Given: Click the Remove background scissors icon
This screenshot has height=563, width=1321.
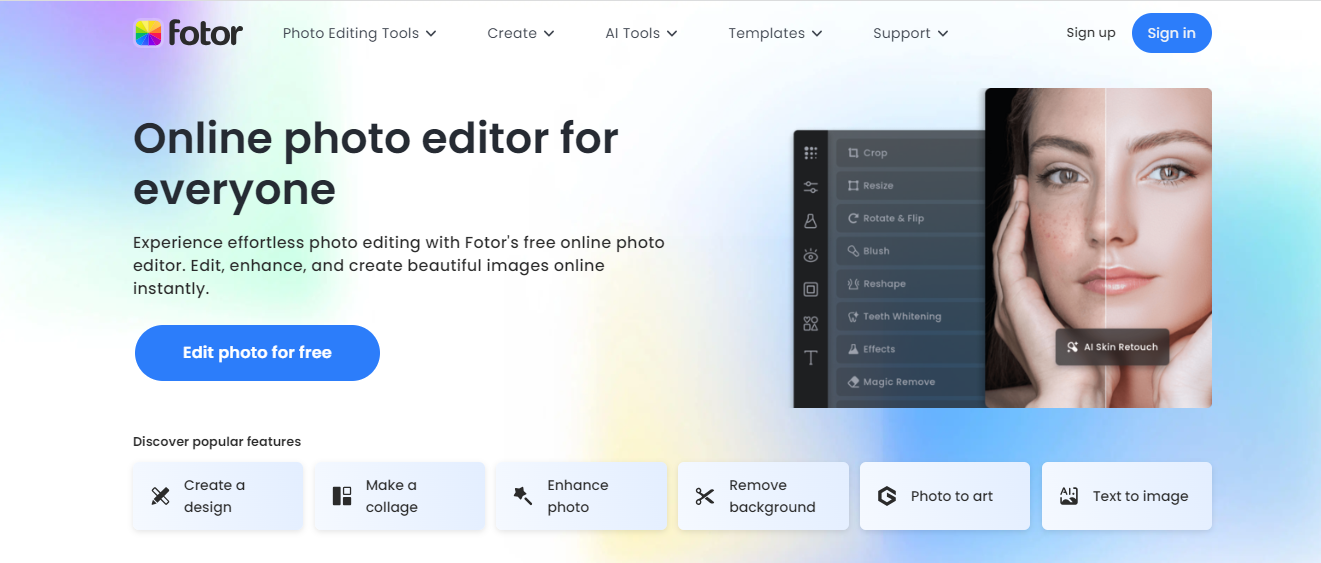Looking at the screenshot, I should 705,496.
